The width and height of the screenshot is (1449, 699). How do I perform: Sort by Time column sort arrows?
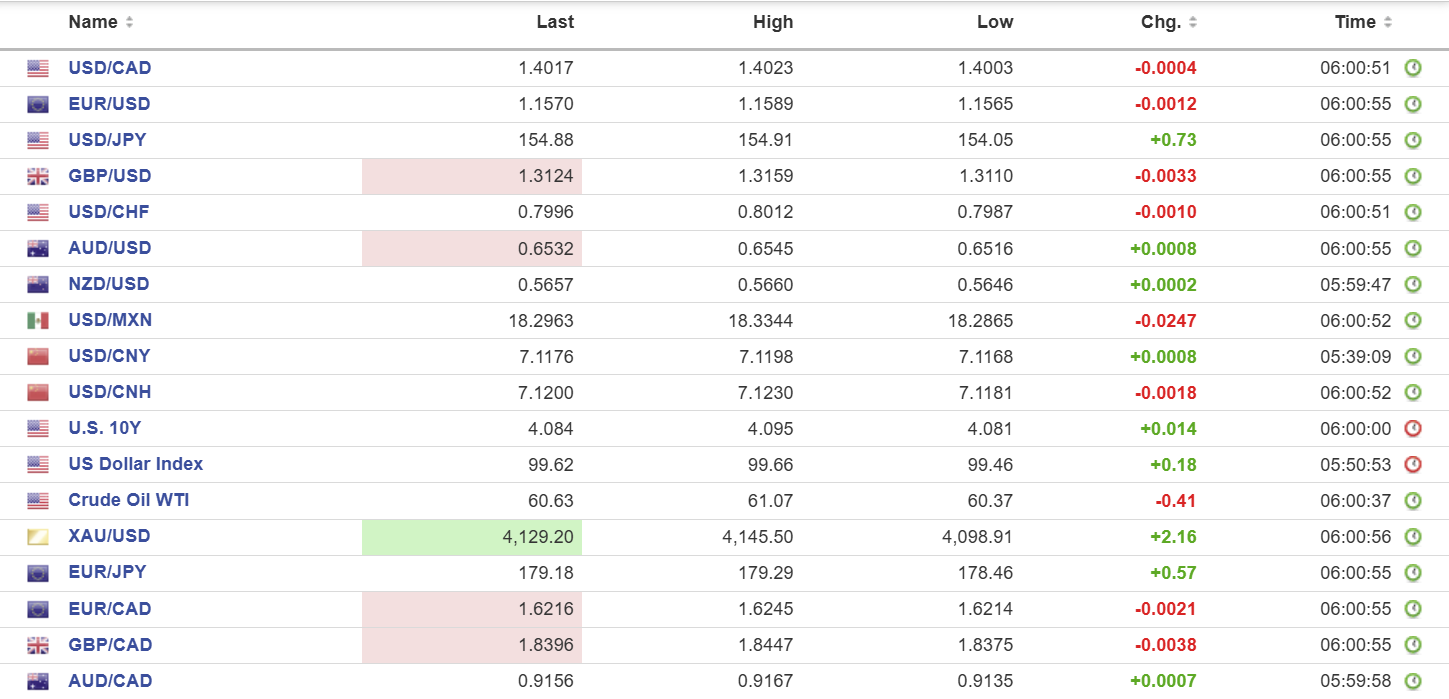[x=1388, y=22]
